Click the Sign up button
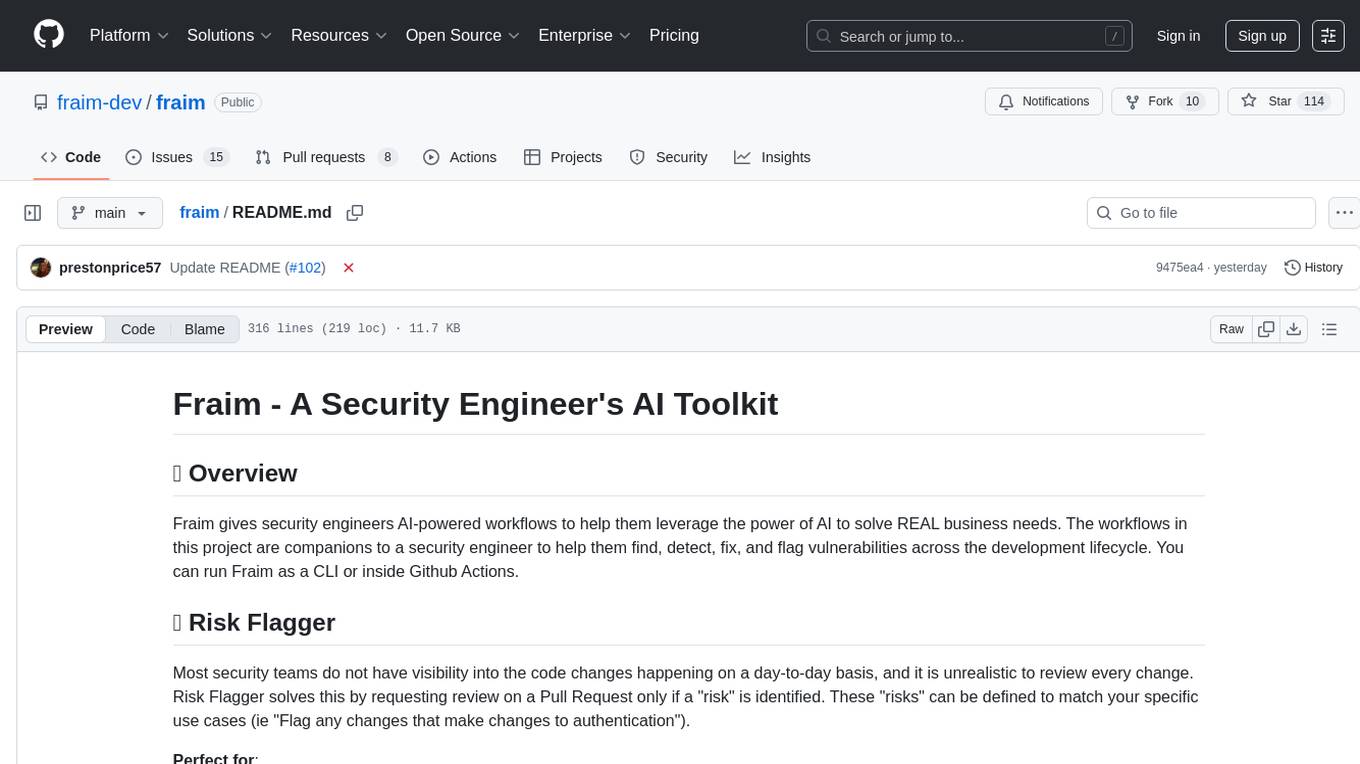 coord(1262,36)
